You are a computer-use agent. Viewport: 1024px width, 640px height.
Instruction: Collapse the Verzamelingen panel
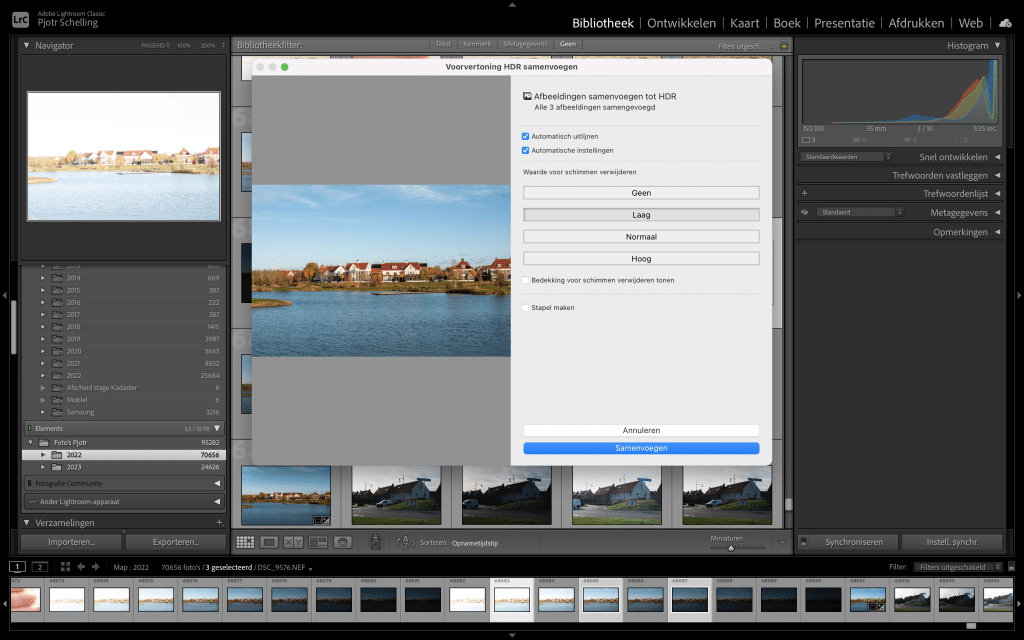[27, 522]
